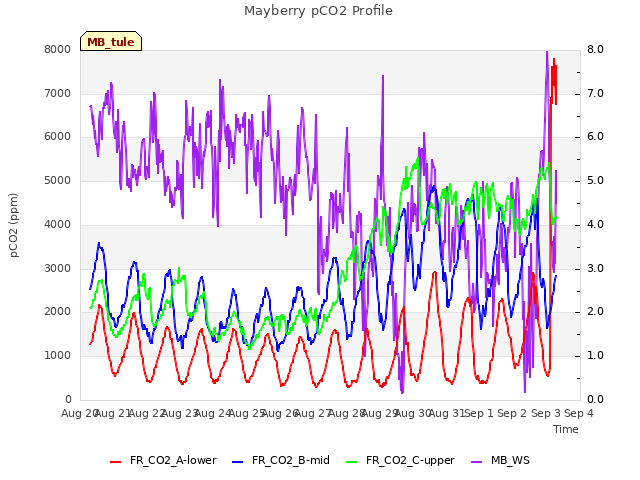Screen dimensions: 640x480
Task: Select the 0 left axis tick label
Action: click(x=68, y=399)
